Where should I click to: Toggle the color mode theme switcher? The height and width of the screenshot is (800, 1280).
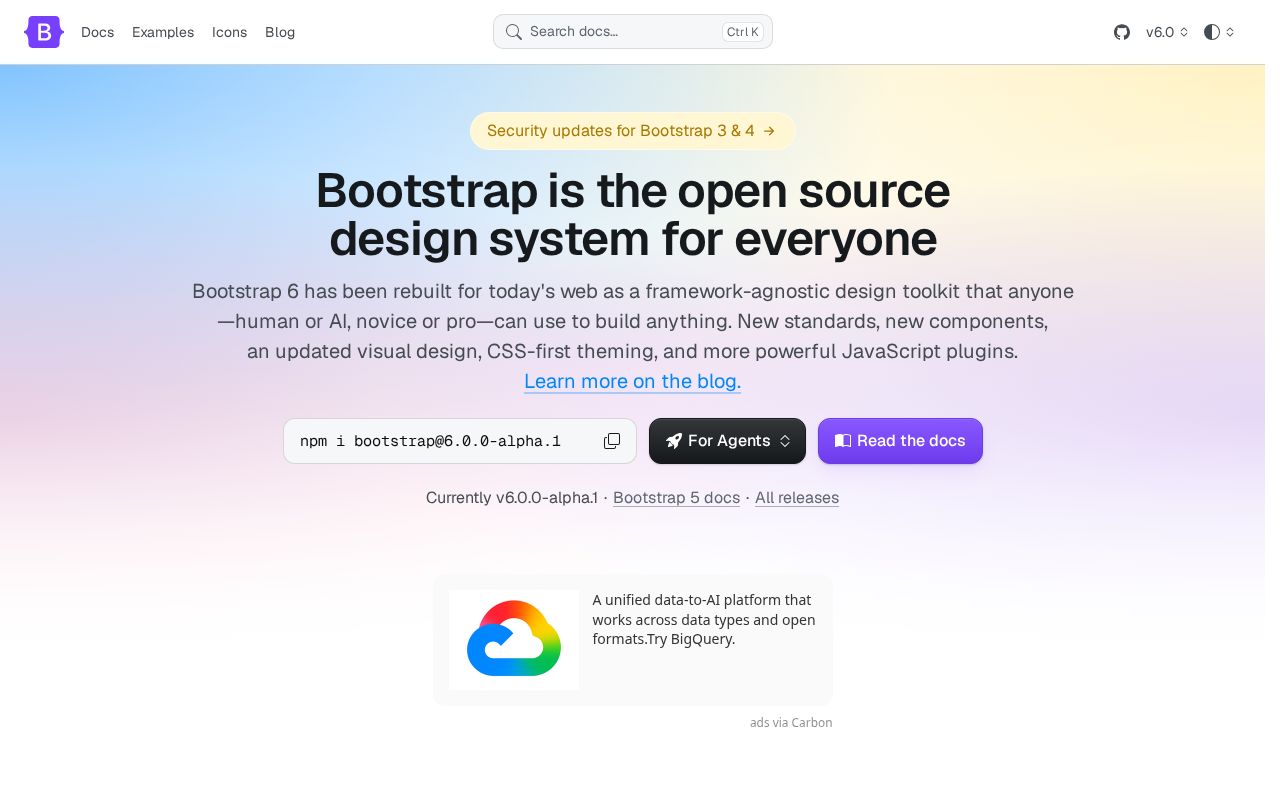click(x=1219, y=32)
